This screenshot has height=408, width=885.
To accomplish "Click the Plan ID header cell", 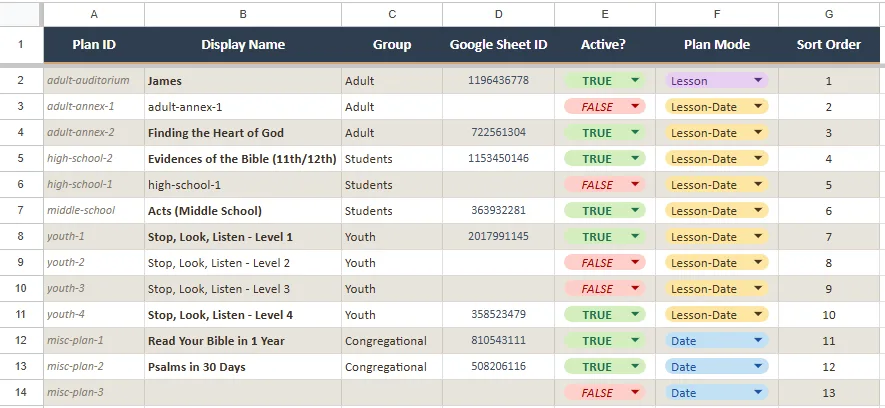I will [x=94, y=45].
